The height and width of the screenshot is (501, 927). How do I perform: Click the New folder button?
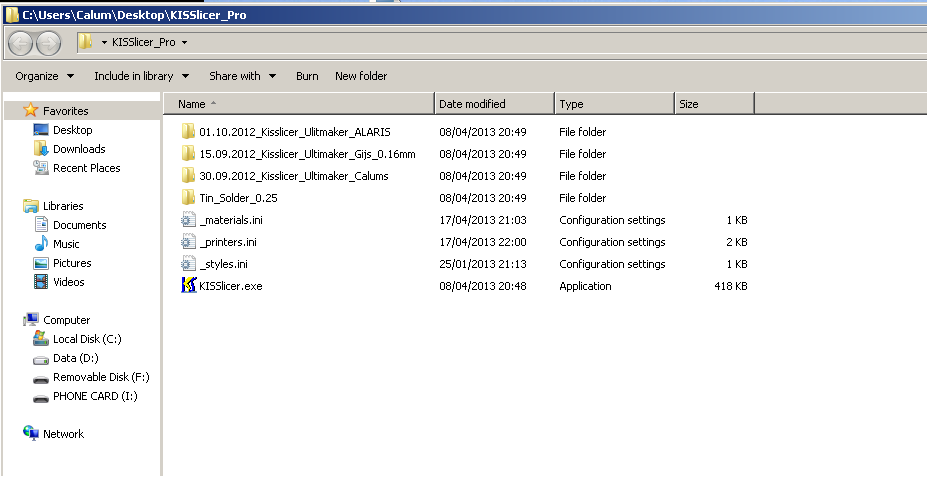pos(361,76)
